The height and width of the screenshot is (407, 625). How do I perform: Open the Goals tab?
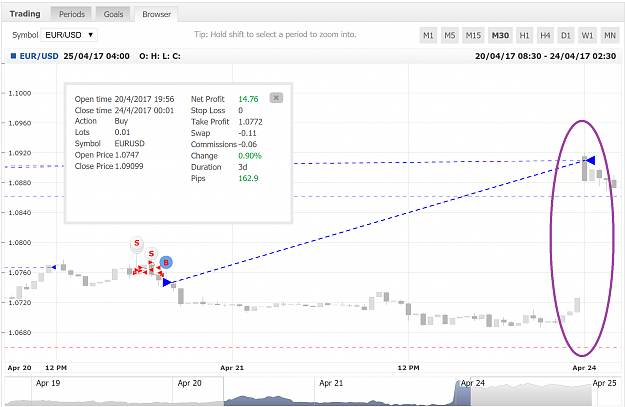(113, 14)
